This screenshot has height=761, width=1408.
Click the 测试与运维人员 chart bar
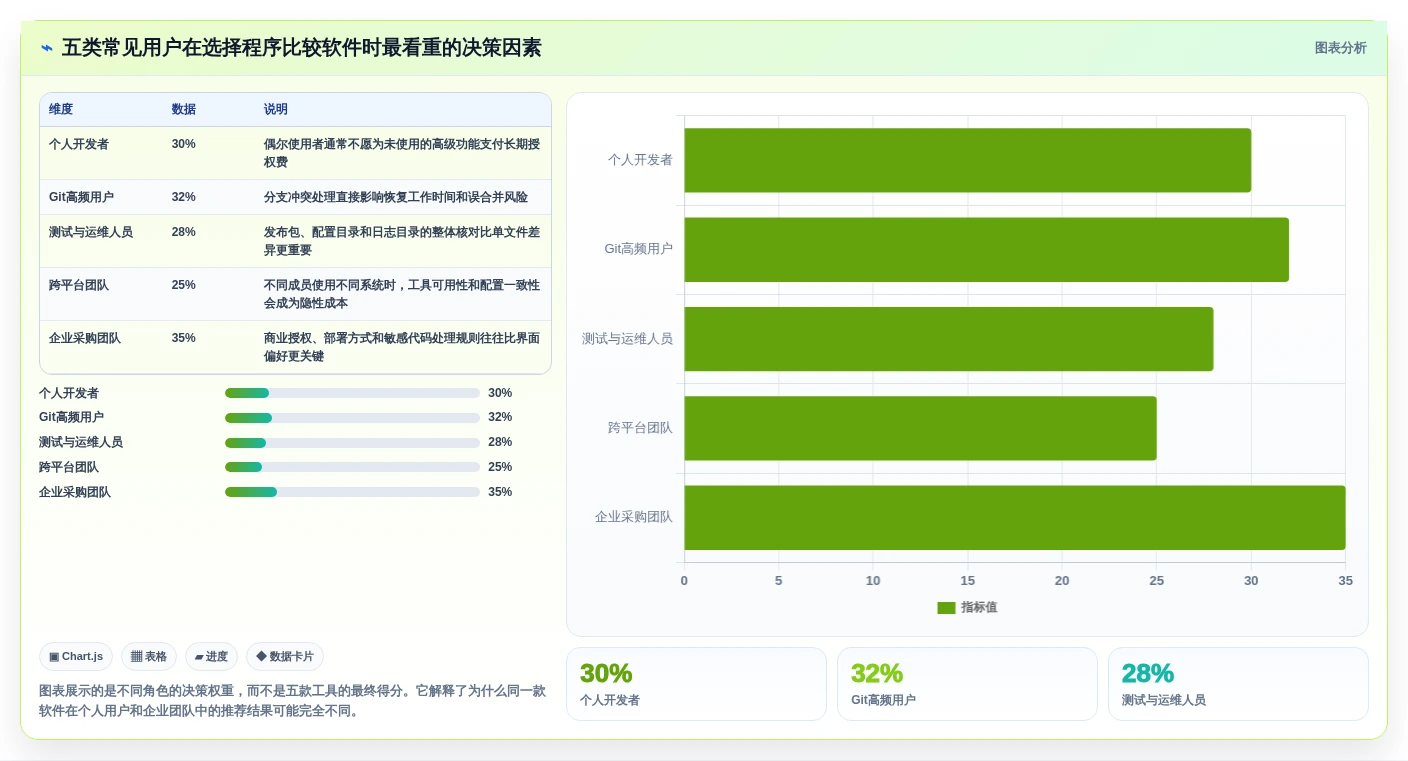tap(948, 339)
